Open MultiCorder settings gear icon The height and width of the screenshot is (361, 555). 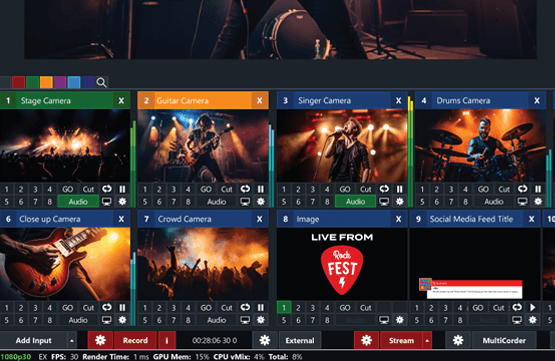(x=458, y=340)
